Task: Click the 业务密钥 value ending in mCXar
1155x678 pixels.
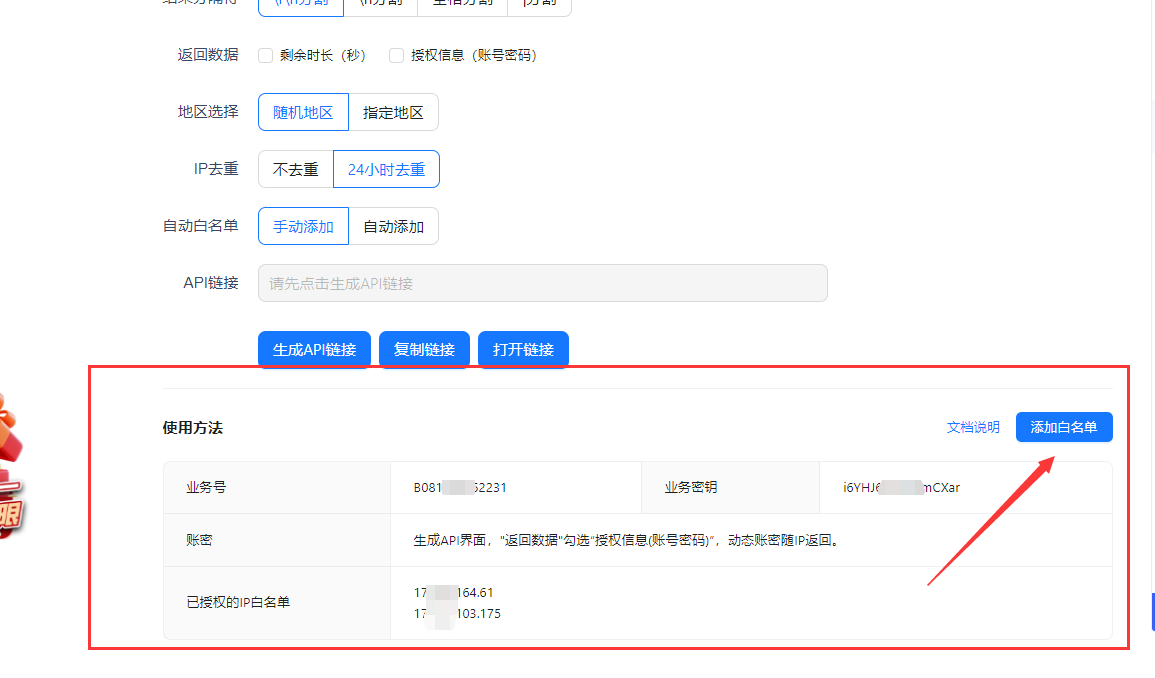Action: (x=901, y=488)
